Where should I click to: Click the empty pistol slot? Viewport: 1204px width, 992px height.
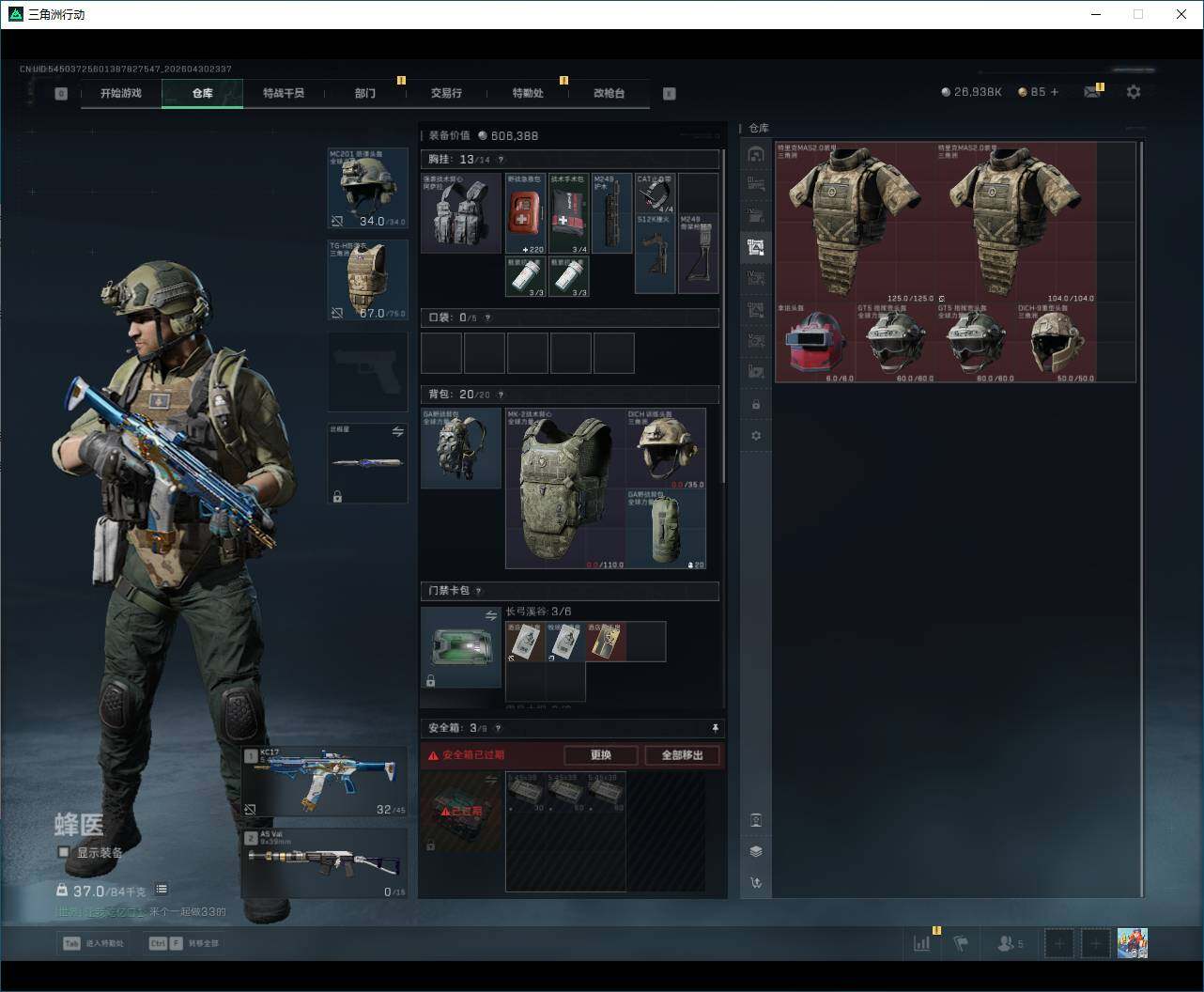(367, 371)
